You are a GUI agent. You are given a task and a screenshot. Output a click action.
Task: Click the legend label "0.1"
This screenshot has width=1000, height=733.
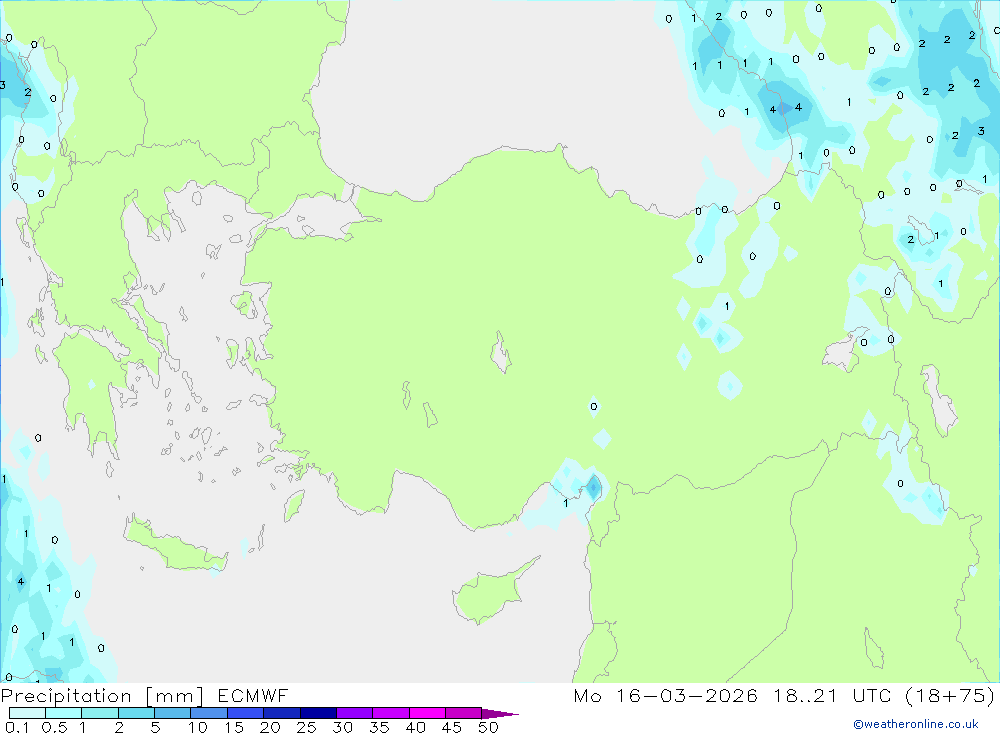17,727
